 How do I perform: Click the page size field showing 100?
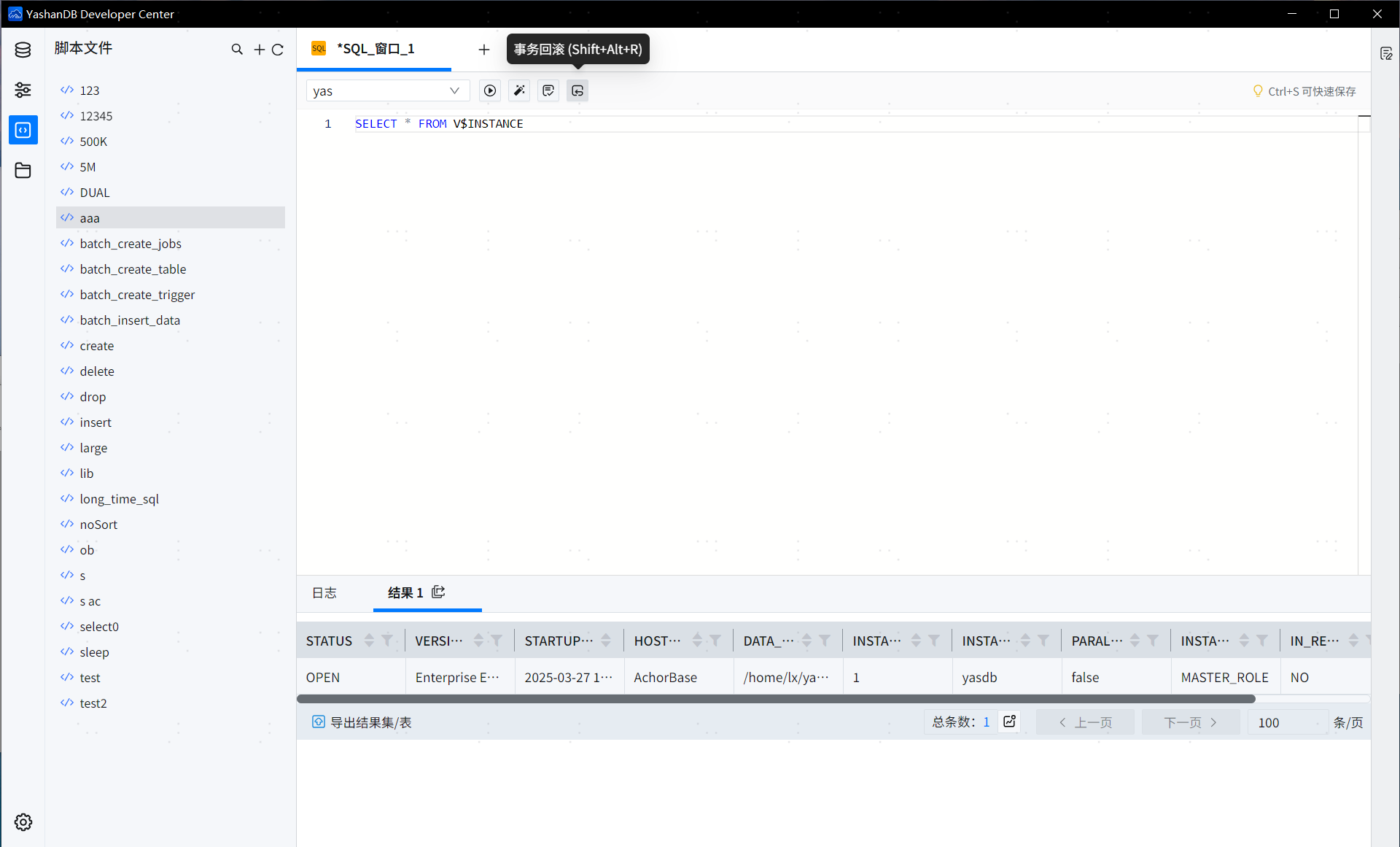tap(1287, 722)
